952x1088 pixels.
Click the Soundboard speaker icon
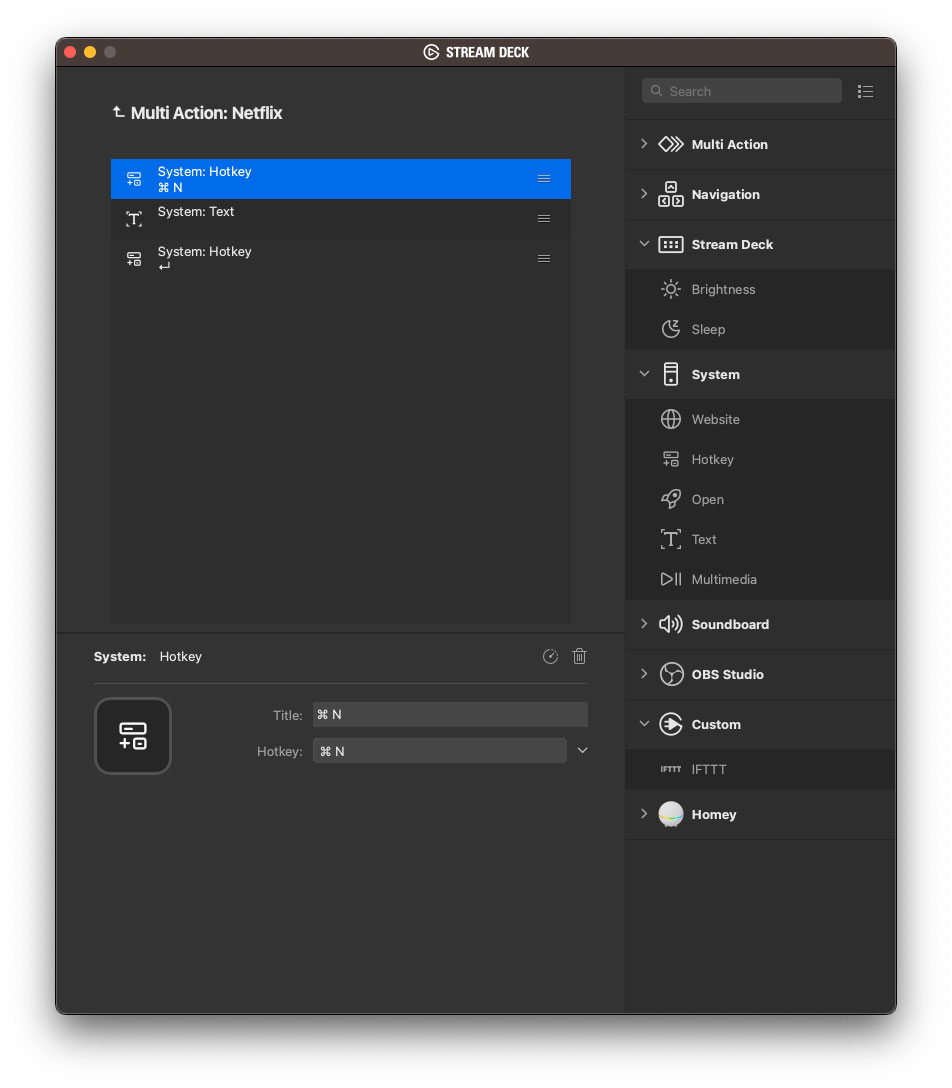[x=670, y=624]
